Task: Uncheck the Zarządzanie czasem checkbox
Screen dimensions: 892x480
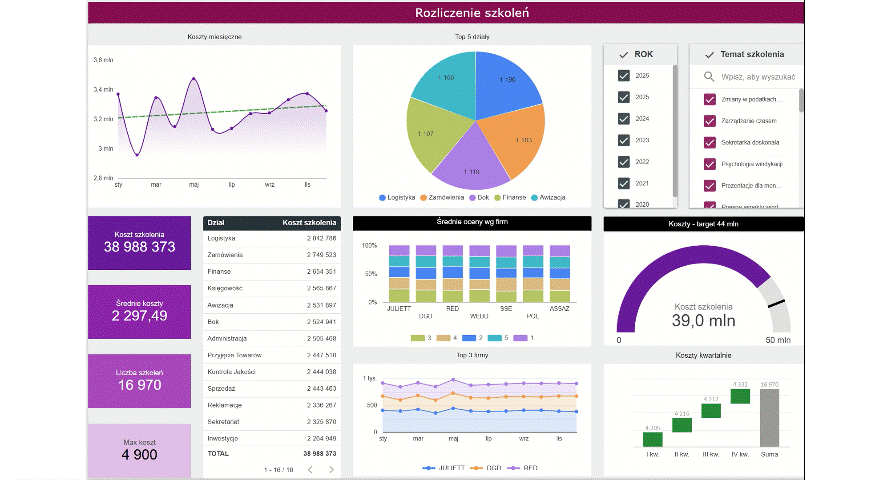Action: [x=710, y=121]
